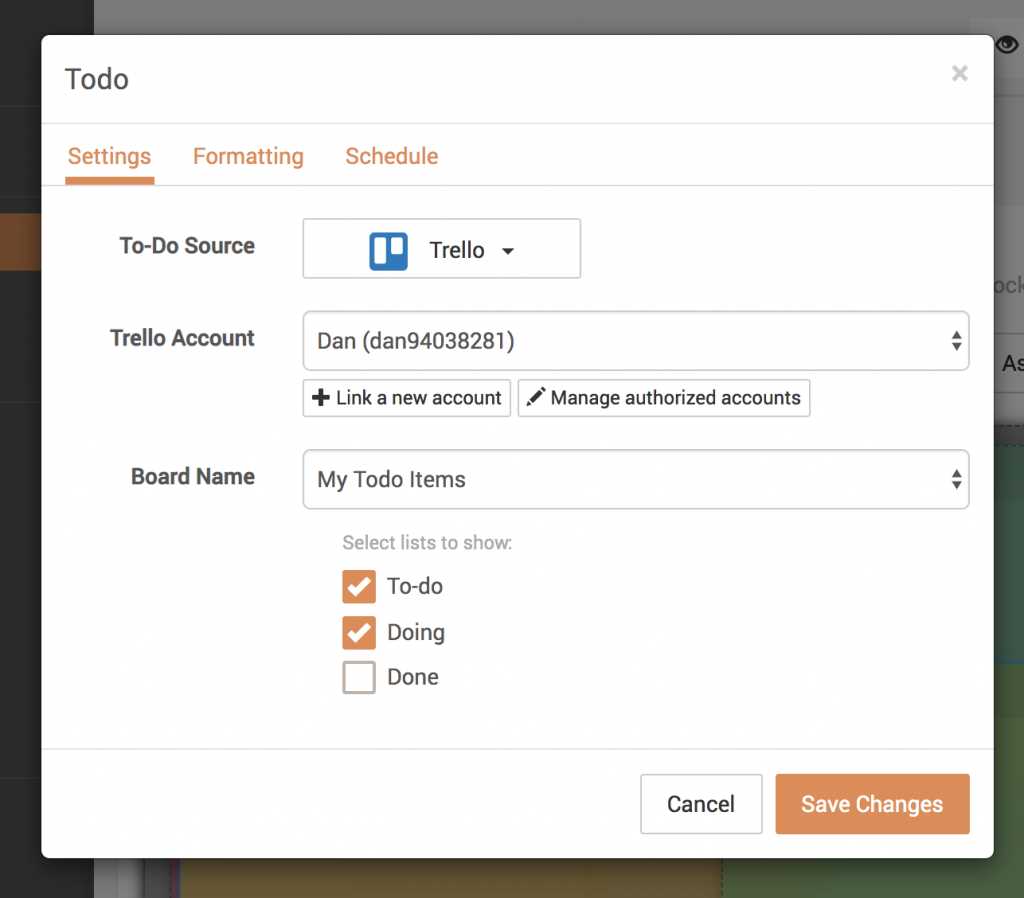Image resolution: width=1024 pixels, height=898 pixels.
Task: Open the Schedule tab
Action: pos(392,157)
